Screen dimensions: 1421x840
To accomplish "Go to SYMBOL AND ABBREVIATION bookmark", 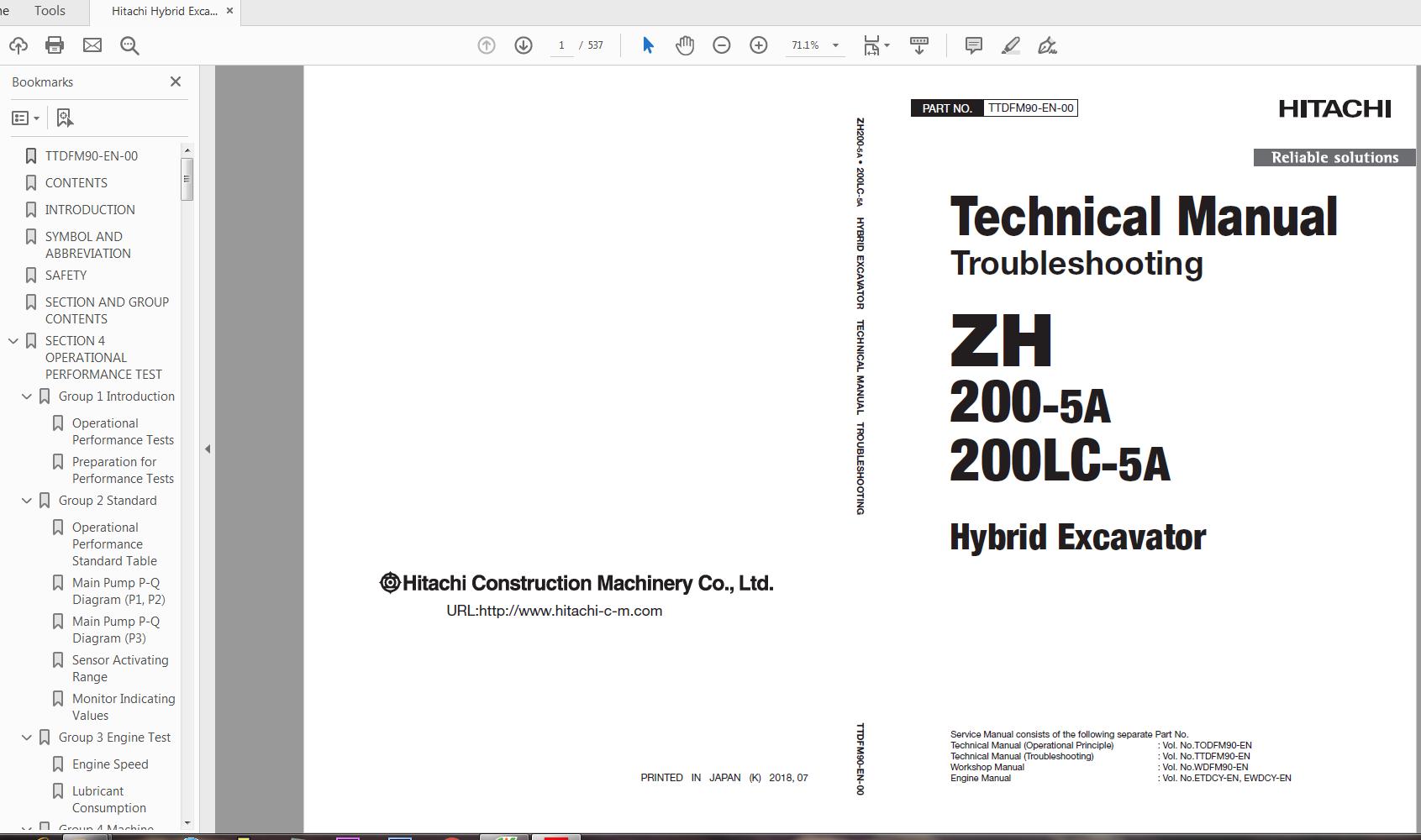I will 88,245.
